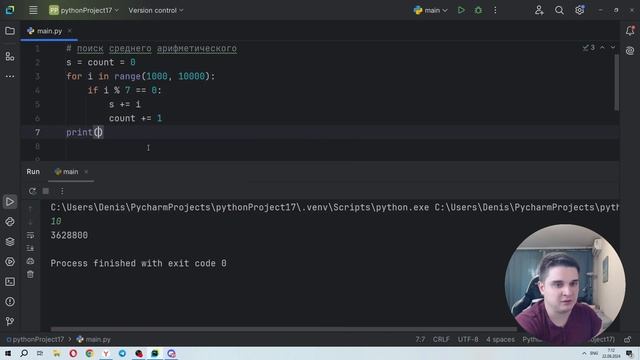Viewport: 640px width, 360px height.
Task: Click the console horizontal scrollbar
Action: (x=283, y=329)
